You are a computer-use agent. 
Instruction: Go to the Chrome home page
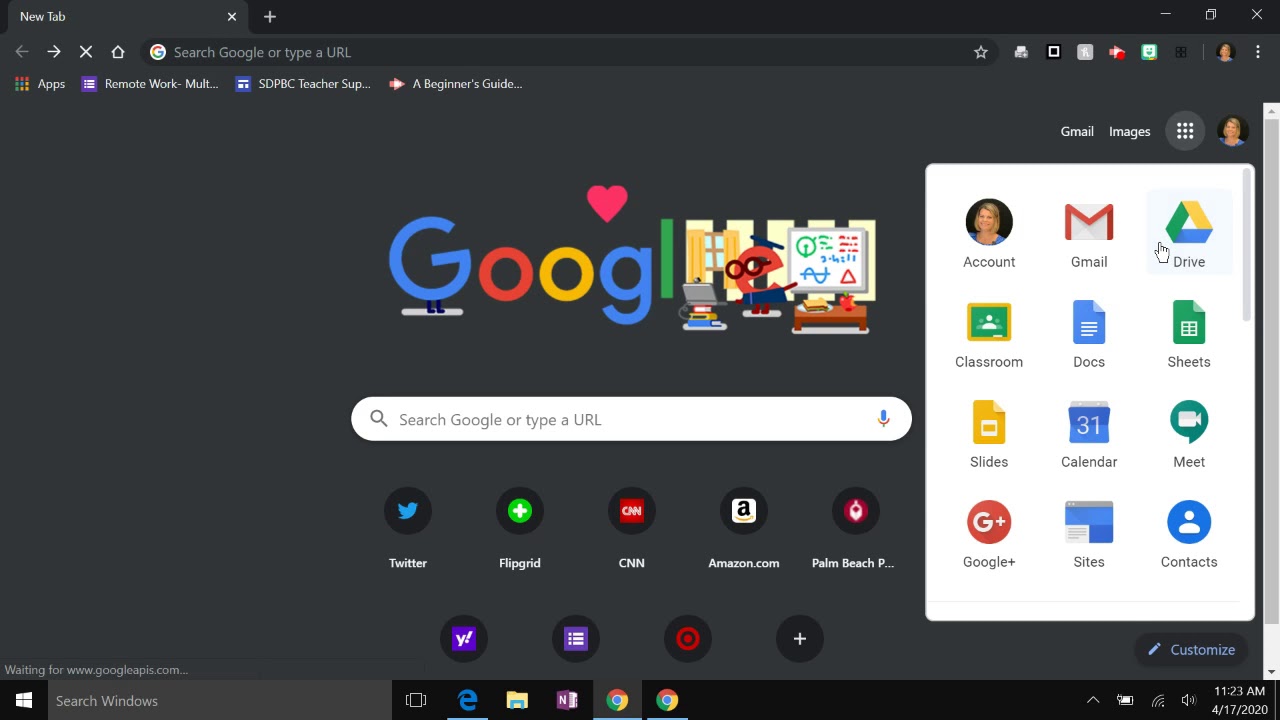(118, 52)
